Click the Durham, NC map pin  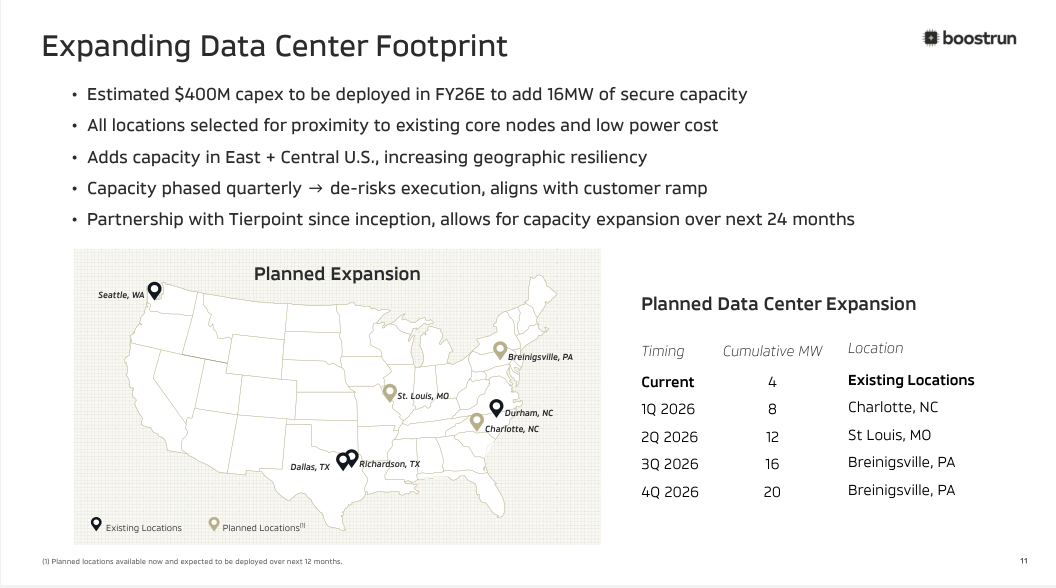[496, 407]
